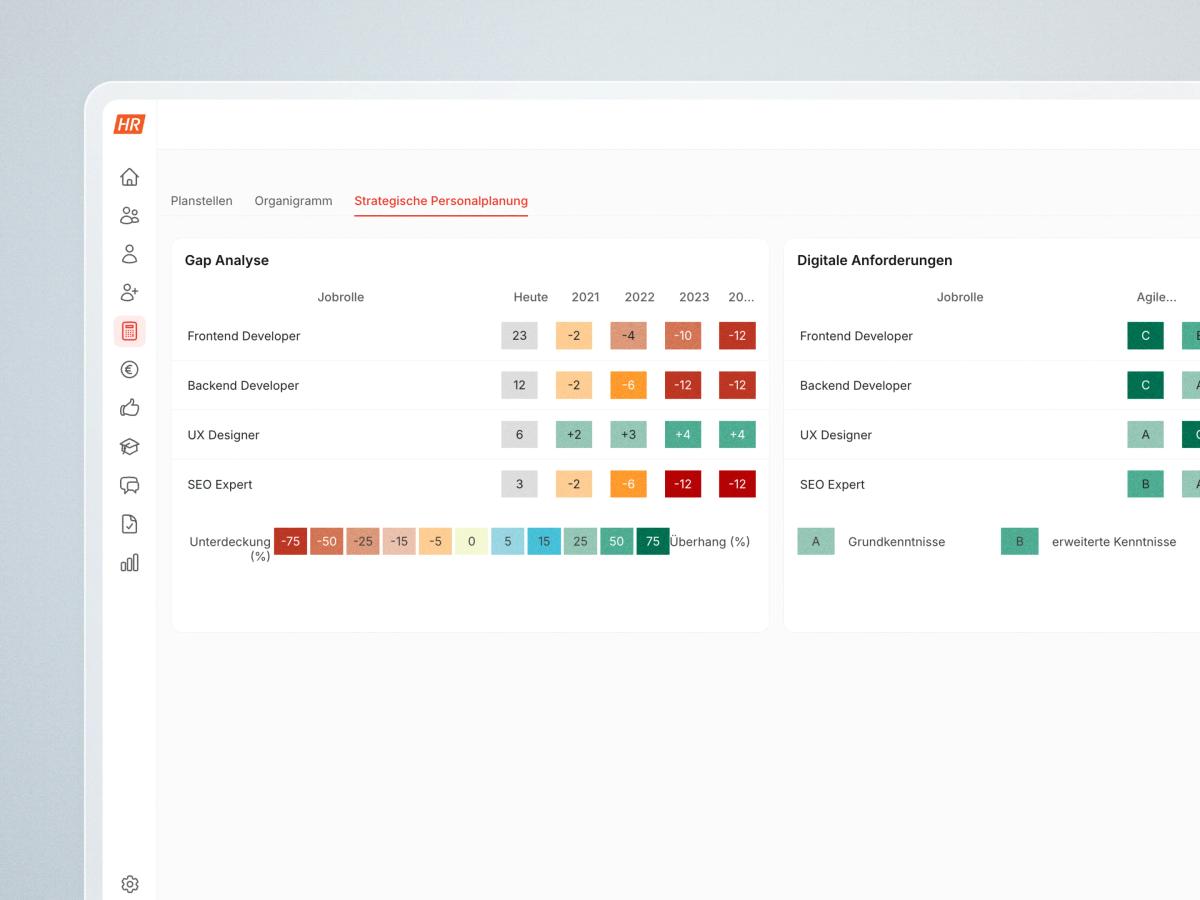The height and width of the screenshot is (900, 1200).
Task: Click UX Designer 2021 cell +2
Action: pos(574,435)
